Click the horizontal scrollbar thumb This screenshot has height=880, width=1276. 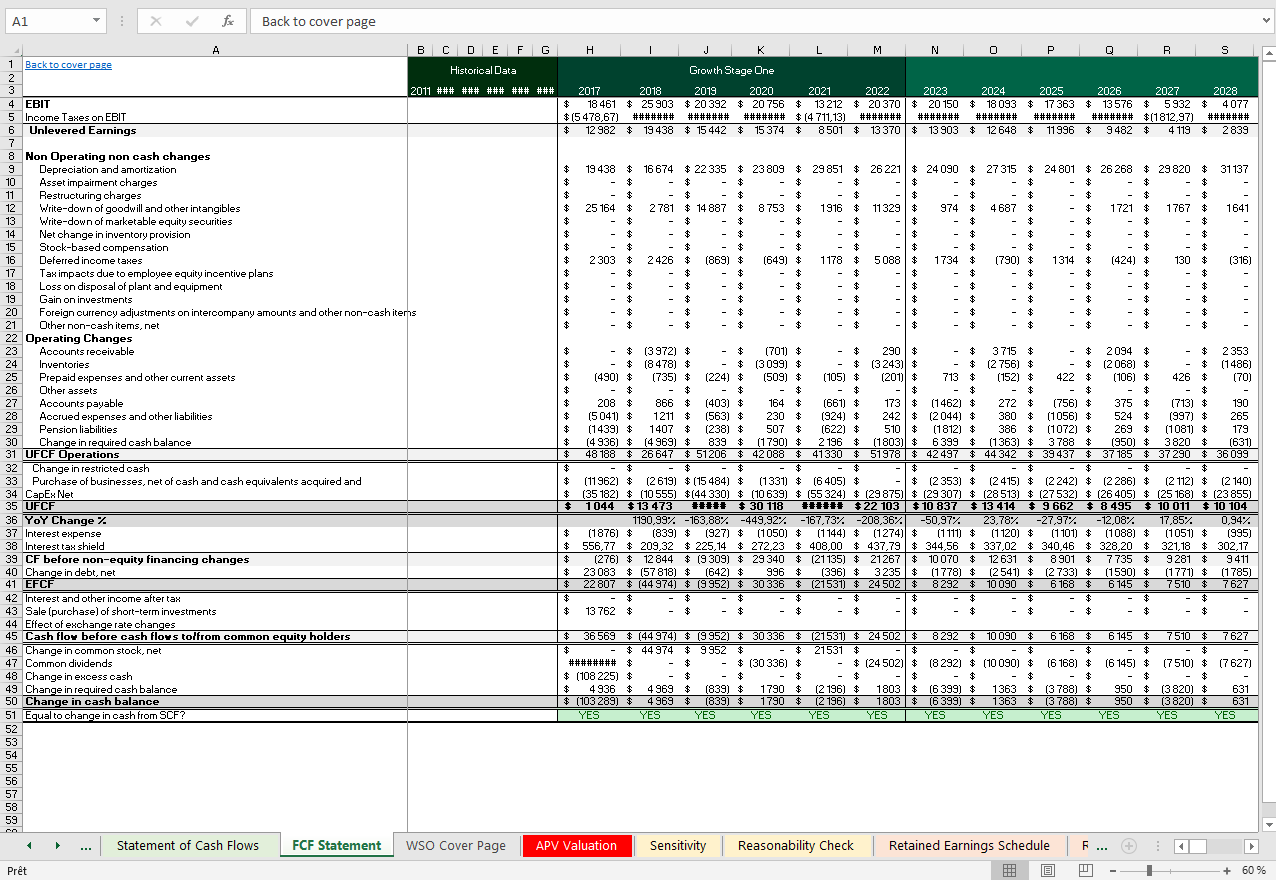(x=1199, y=846)
